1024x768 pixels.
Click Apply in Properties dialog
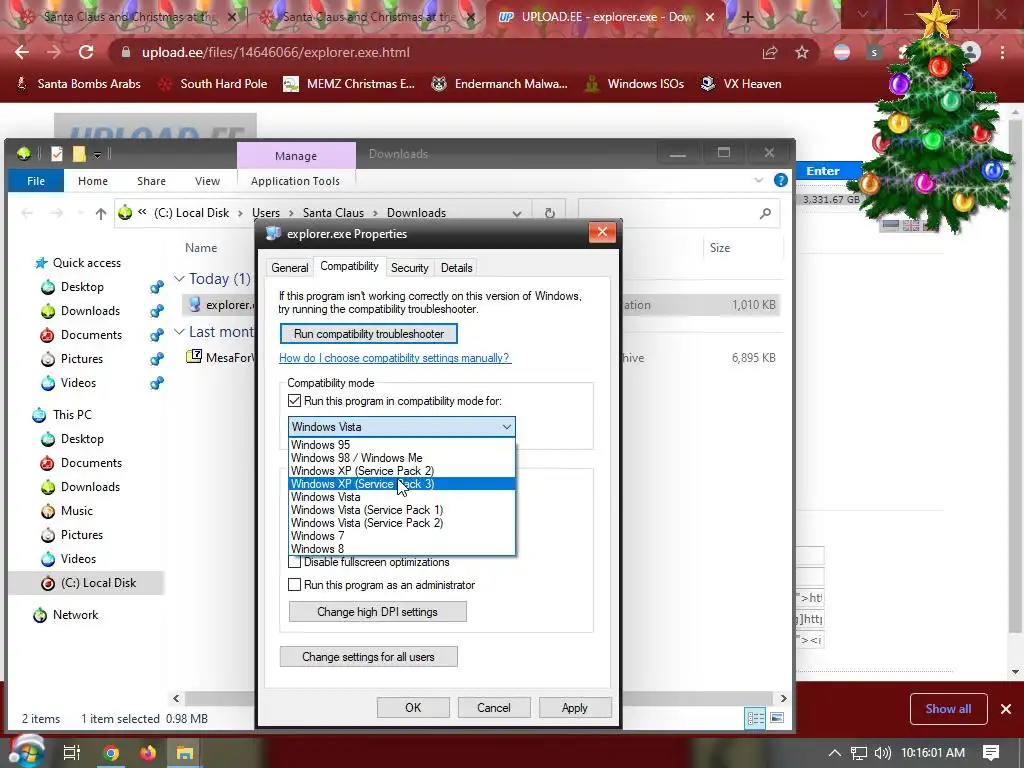(x=575, y=708)
